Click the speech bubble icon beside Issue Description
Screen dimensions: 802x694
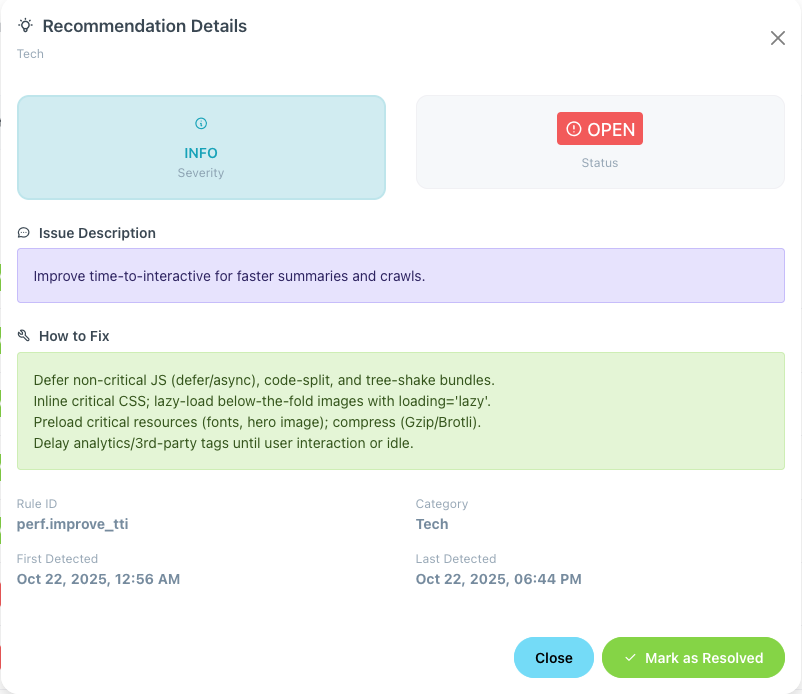pos(24,233)
